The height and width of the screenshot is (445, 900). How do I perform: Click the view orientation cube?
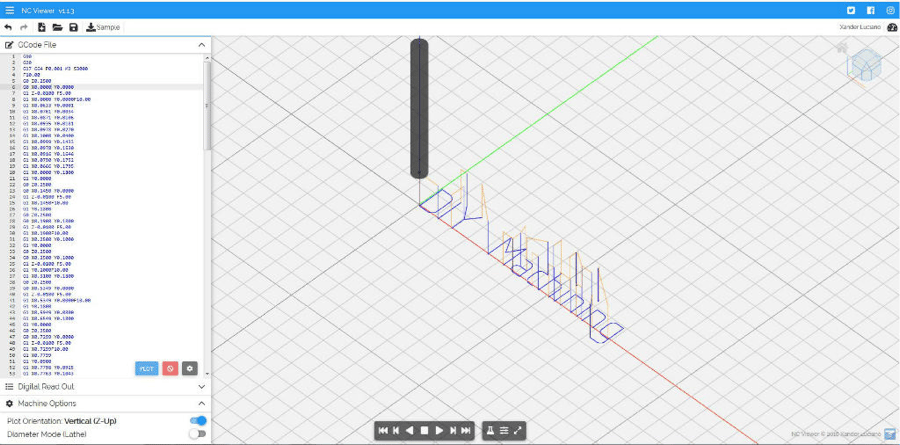pos(864,65)
